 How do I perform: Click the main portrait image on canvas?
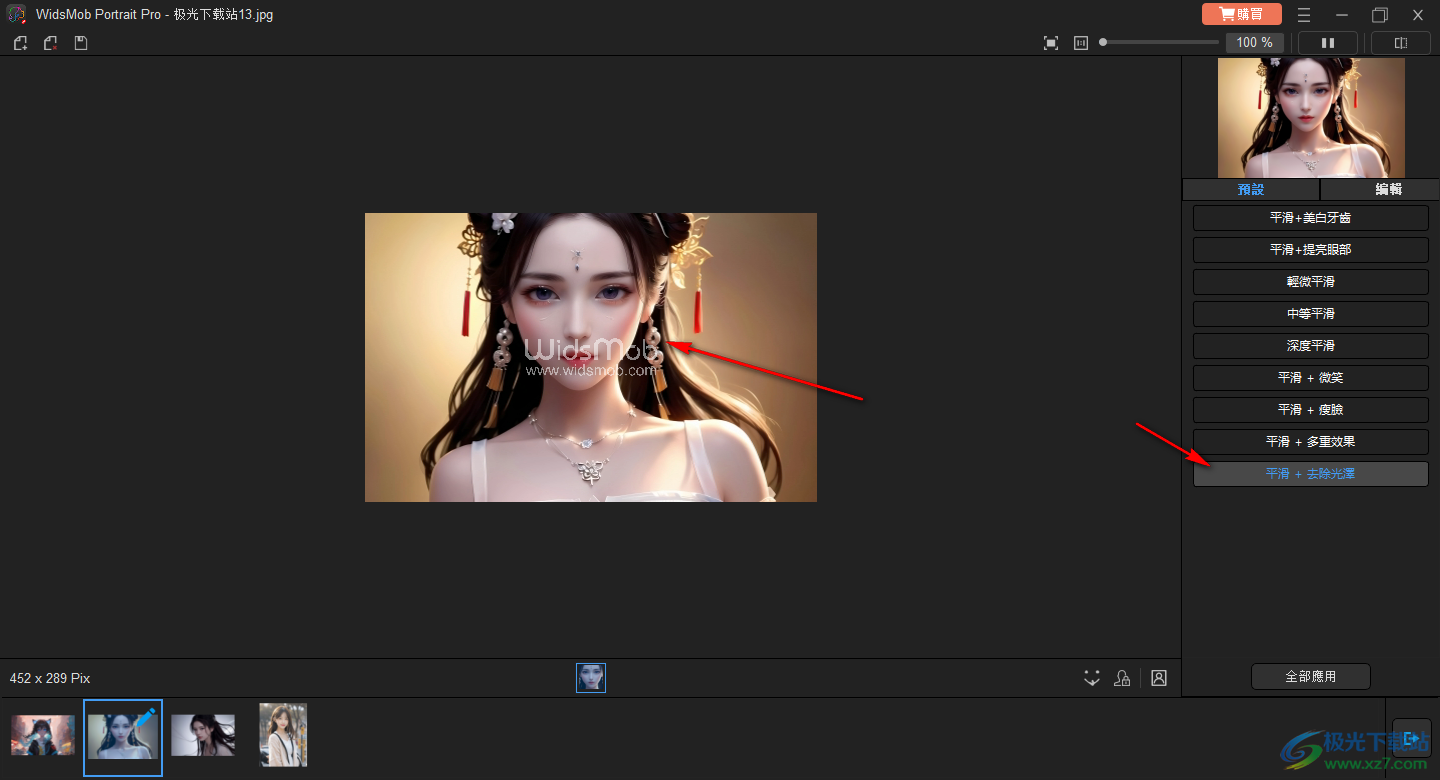pyautogui.click(x=591, y=357)
